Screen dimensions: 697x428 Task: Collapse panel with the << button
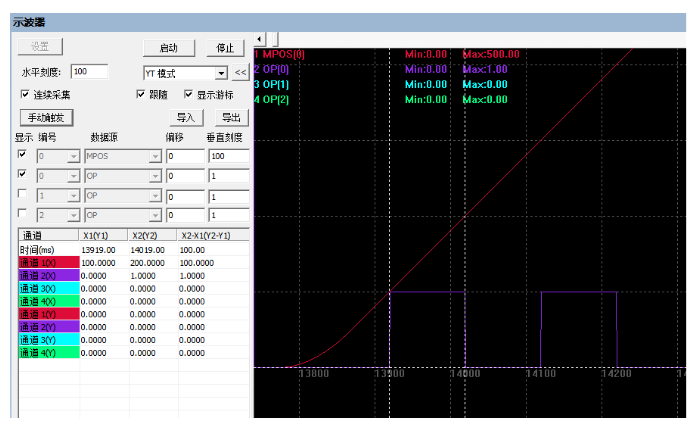tap(240, 72)
